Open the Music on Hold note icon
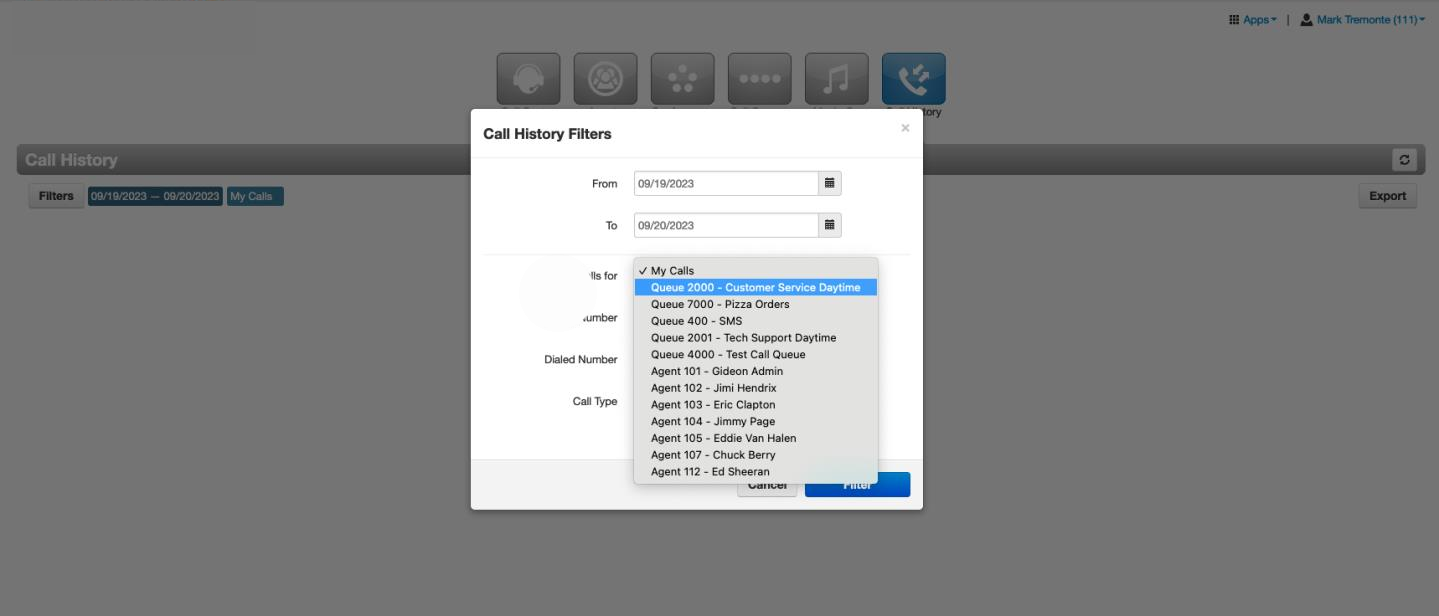The width and height of the screenshot is (1439, 616). (x=837, y=79)
